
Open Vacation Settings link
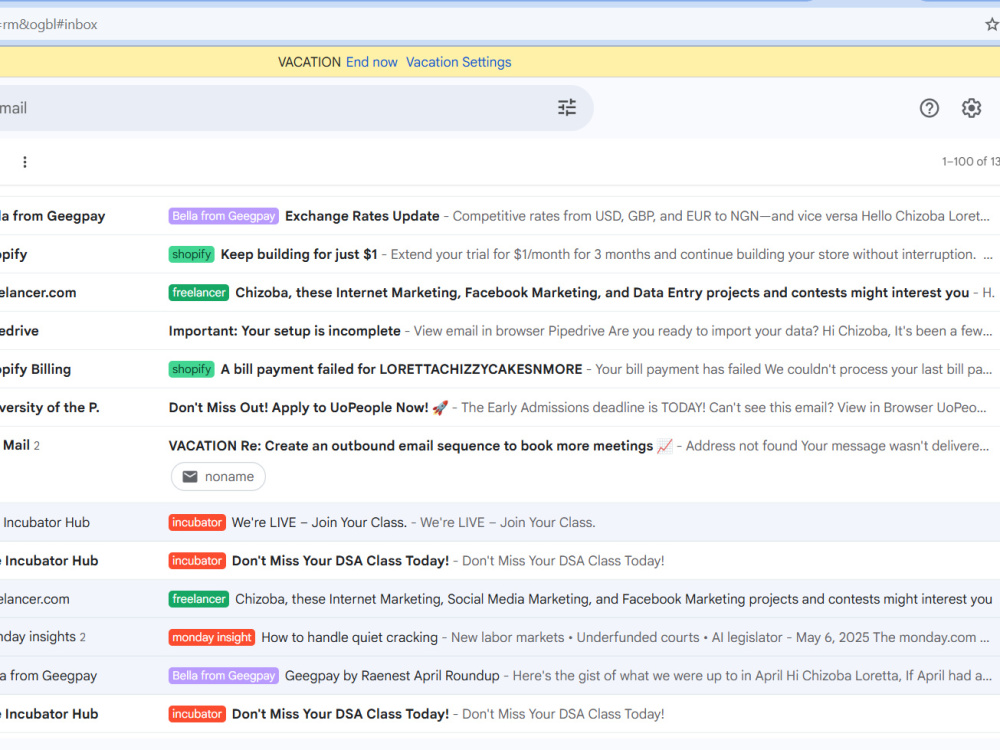point(459,62)
